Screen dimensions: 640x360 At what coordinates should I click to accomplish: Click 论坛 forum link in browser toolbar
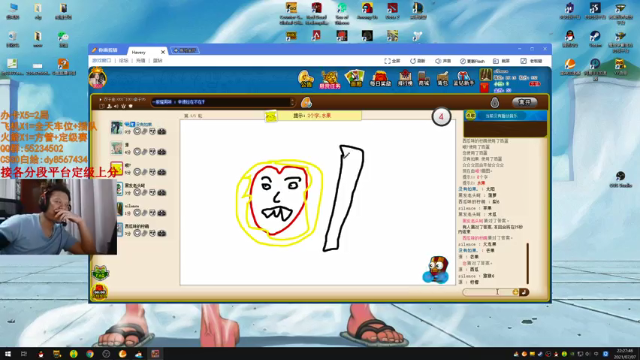(124, 60)
